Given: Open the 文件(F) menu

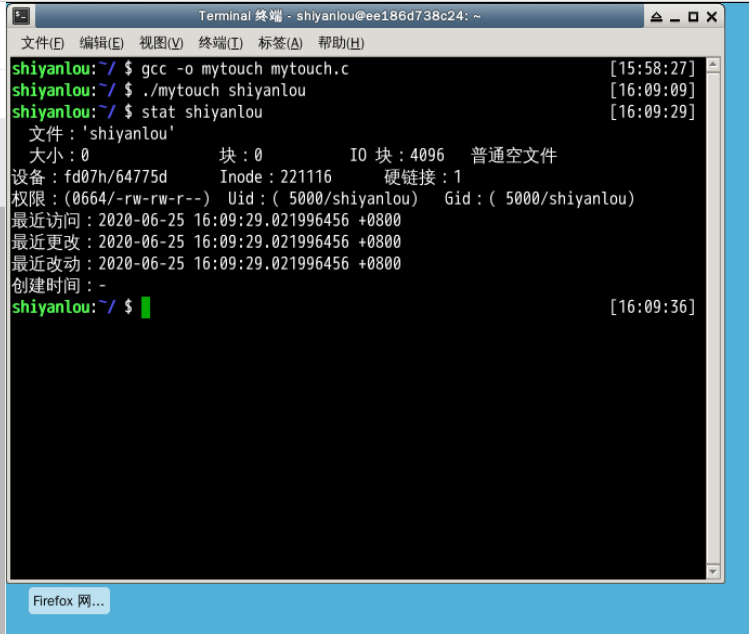Looking at the screenshot, I should tap(42, 43).
